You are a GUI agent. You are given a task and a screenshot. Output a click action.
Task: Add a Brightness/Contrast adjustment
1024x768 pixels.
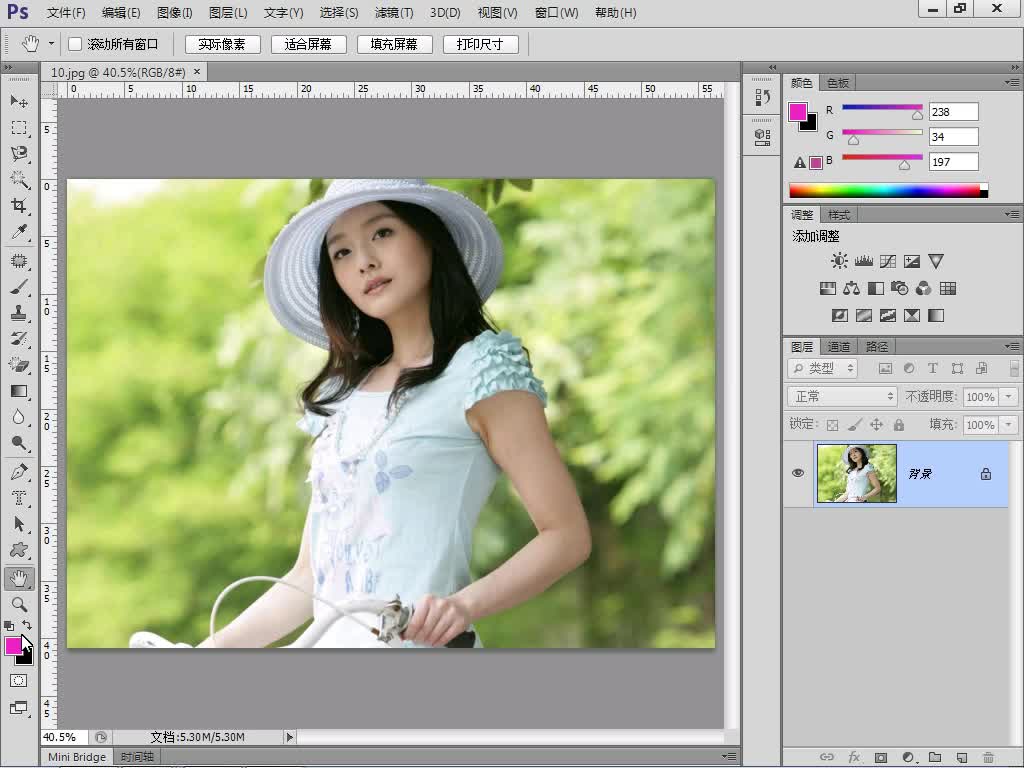coord(839,261)
